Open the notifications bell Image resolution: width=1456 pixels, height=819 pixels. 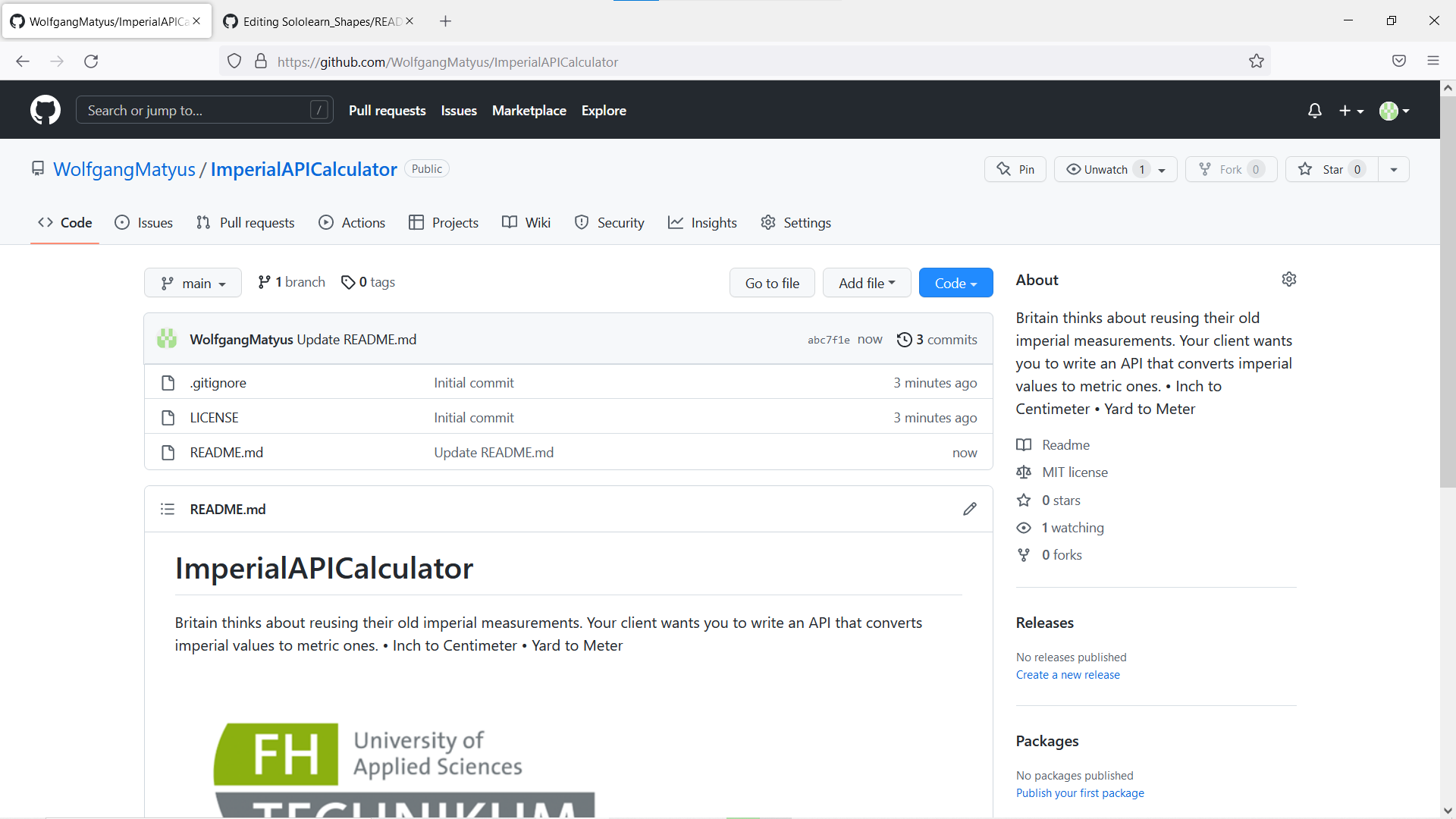(x=1314, y=111)
